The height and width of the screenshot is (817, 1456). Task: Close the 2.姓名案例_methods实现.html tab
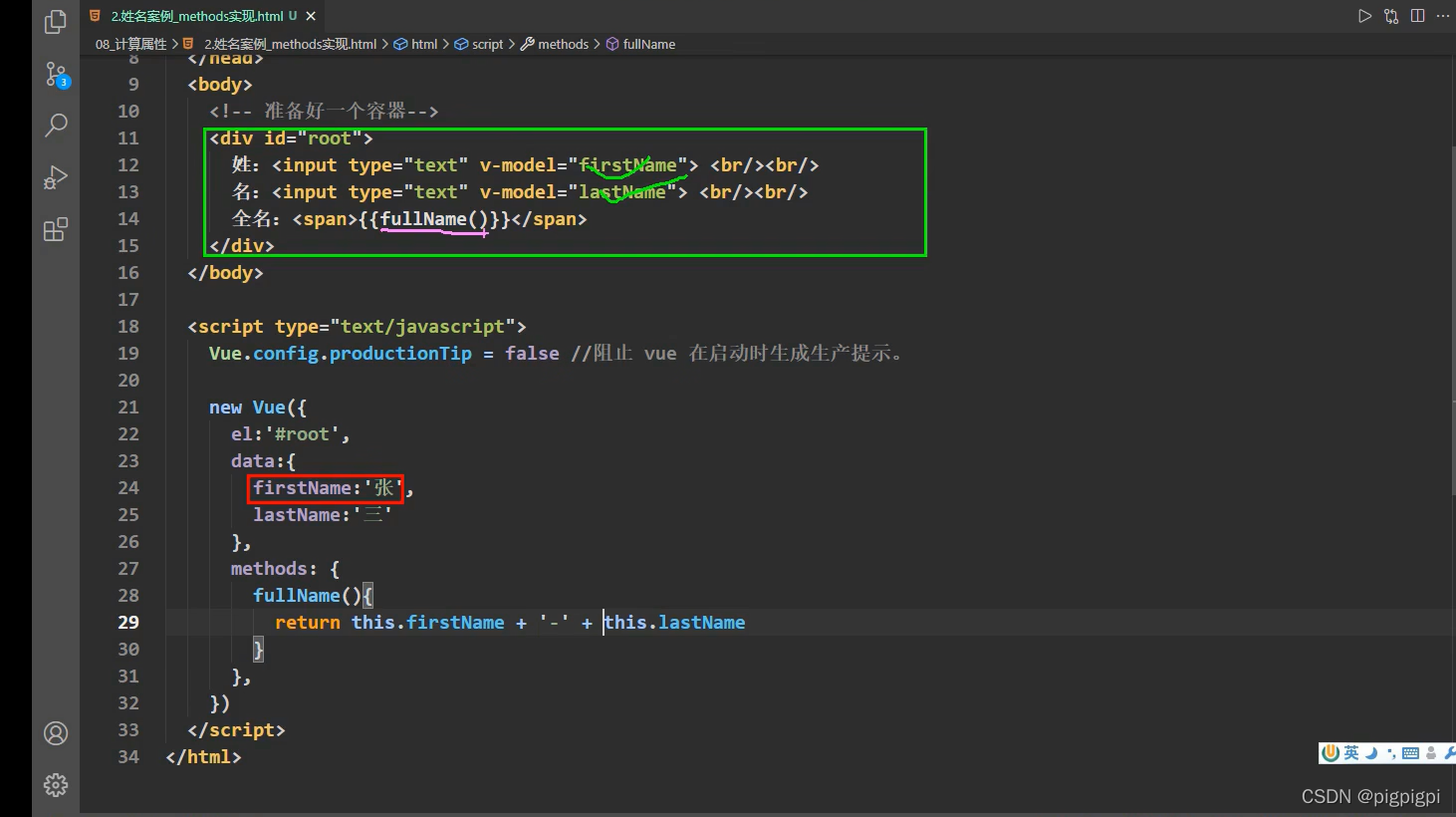tap(311, 16)
